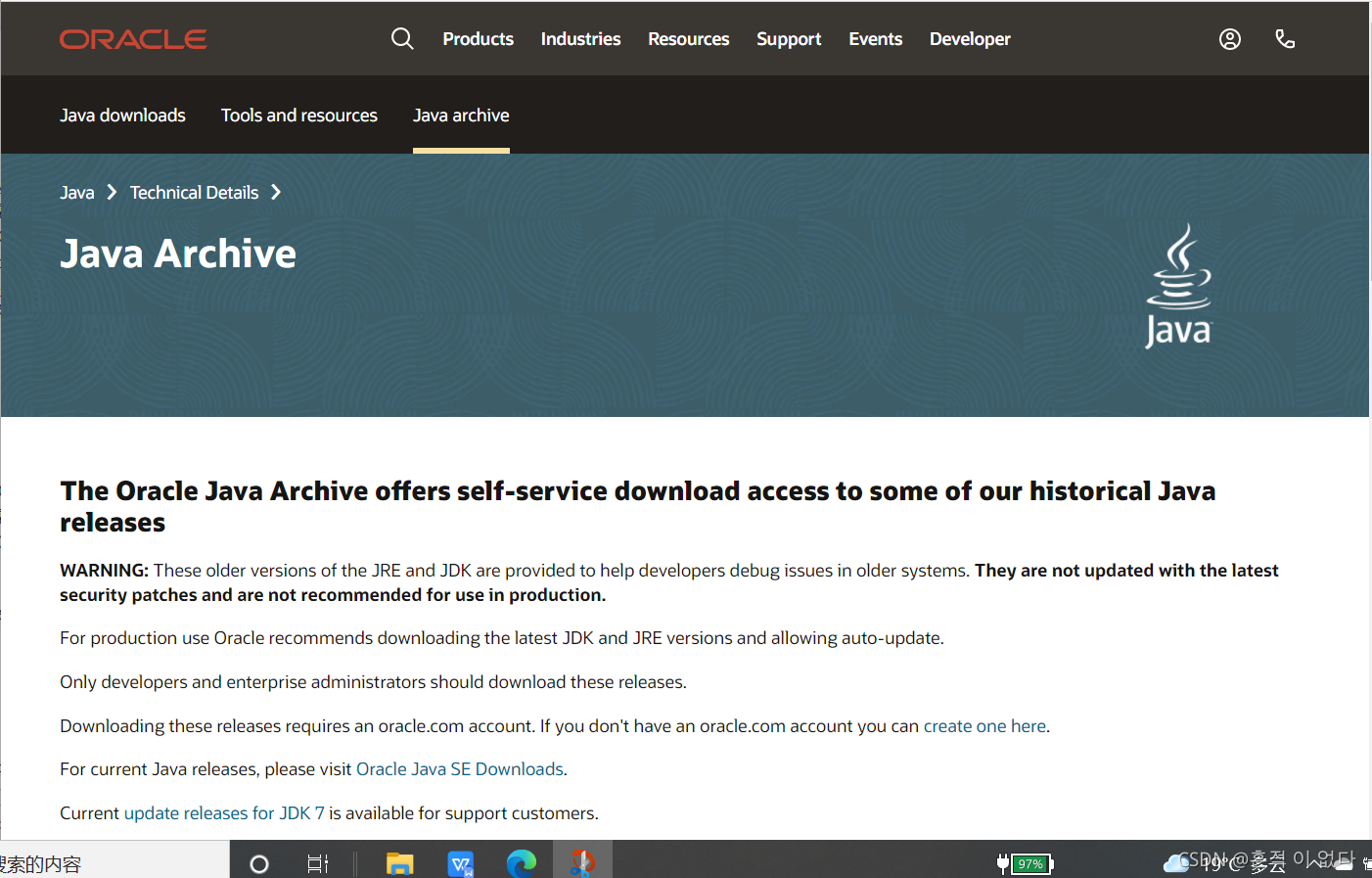
Task: Click the Java coffee cup logo
Action: 1179,286
